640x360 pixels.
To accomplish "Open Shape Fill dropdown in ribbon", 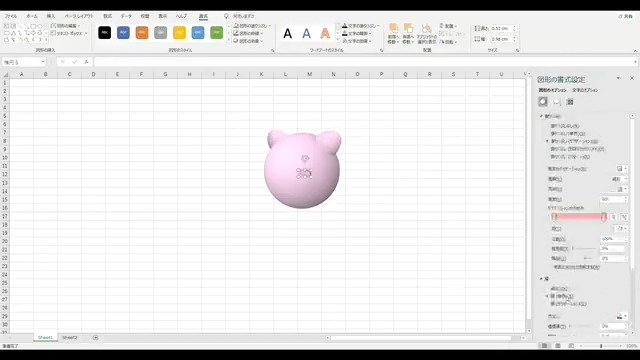I will pyautogui.click(x=252, y=25).
